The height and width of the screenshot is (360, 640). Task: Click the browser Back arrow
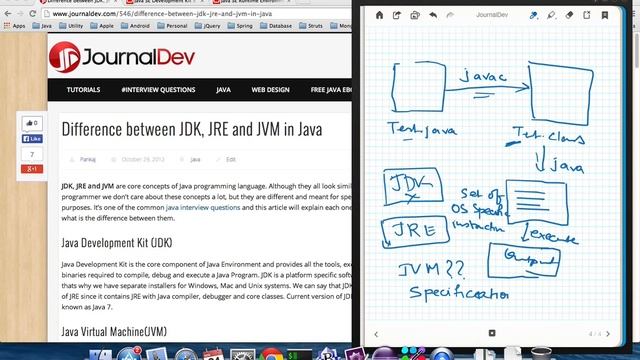pos(8,13)
